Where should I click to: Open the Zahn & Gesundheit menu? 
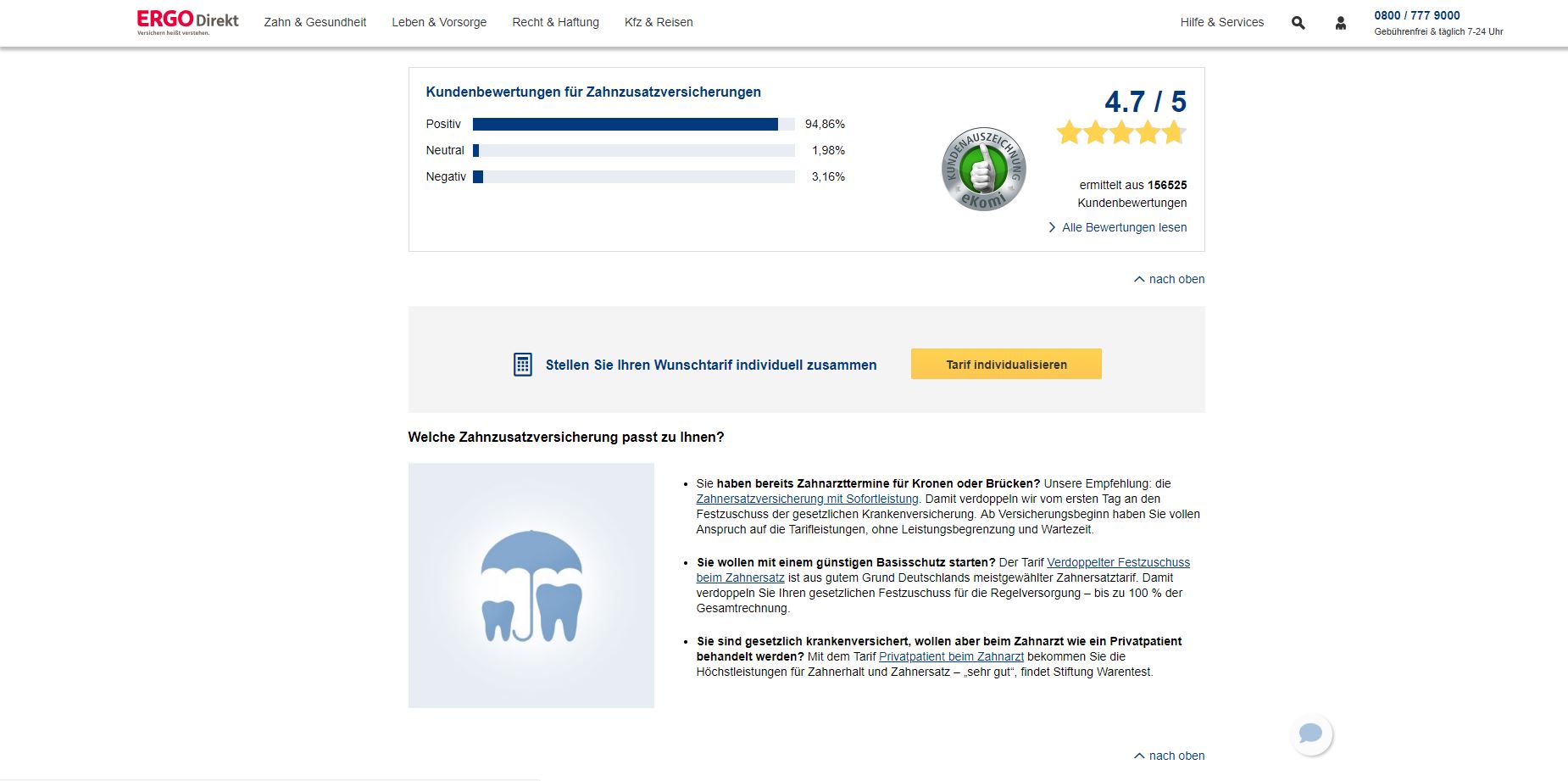(x=315, y=22)
